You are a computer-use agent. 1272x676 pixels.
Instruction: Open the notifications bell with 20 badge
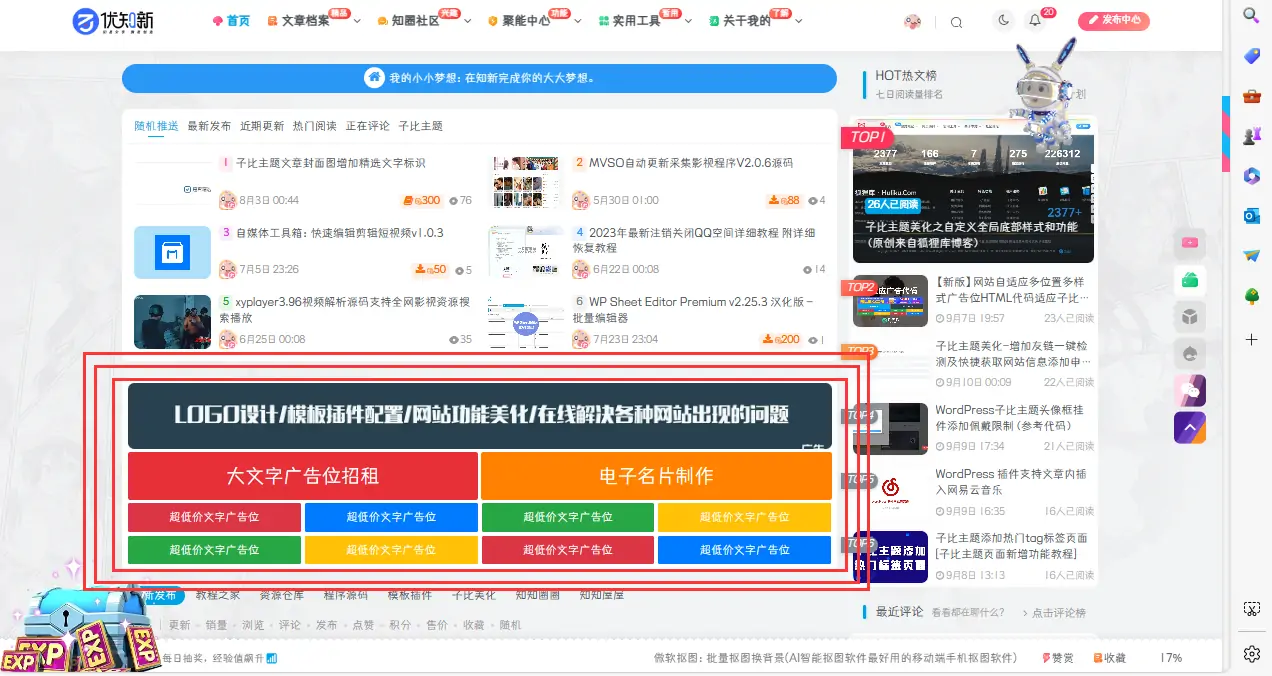click(x=1035, y=20)
